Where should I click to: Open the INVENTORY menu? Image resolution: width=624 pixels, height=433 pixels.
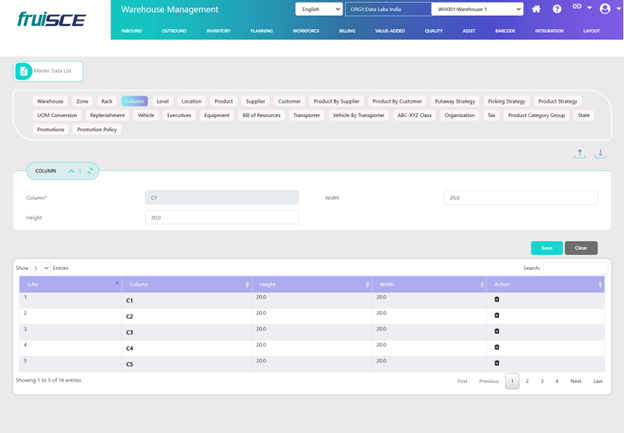(218, 31)
